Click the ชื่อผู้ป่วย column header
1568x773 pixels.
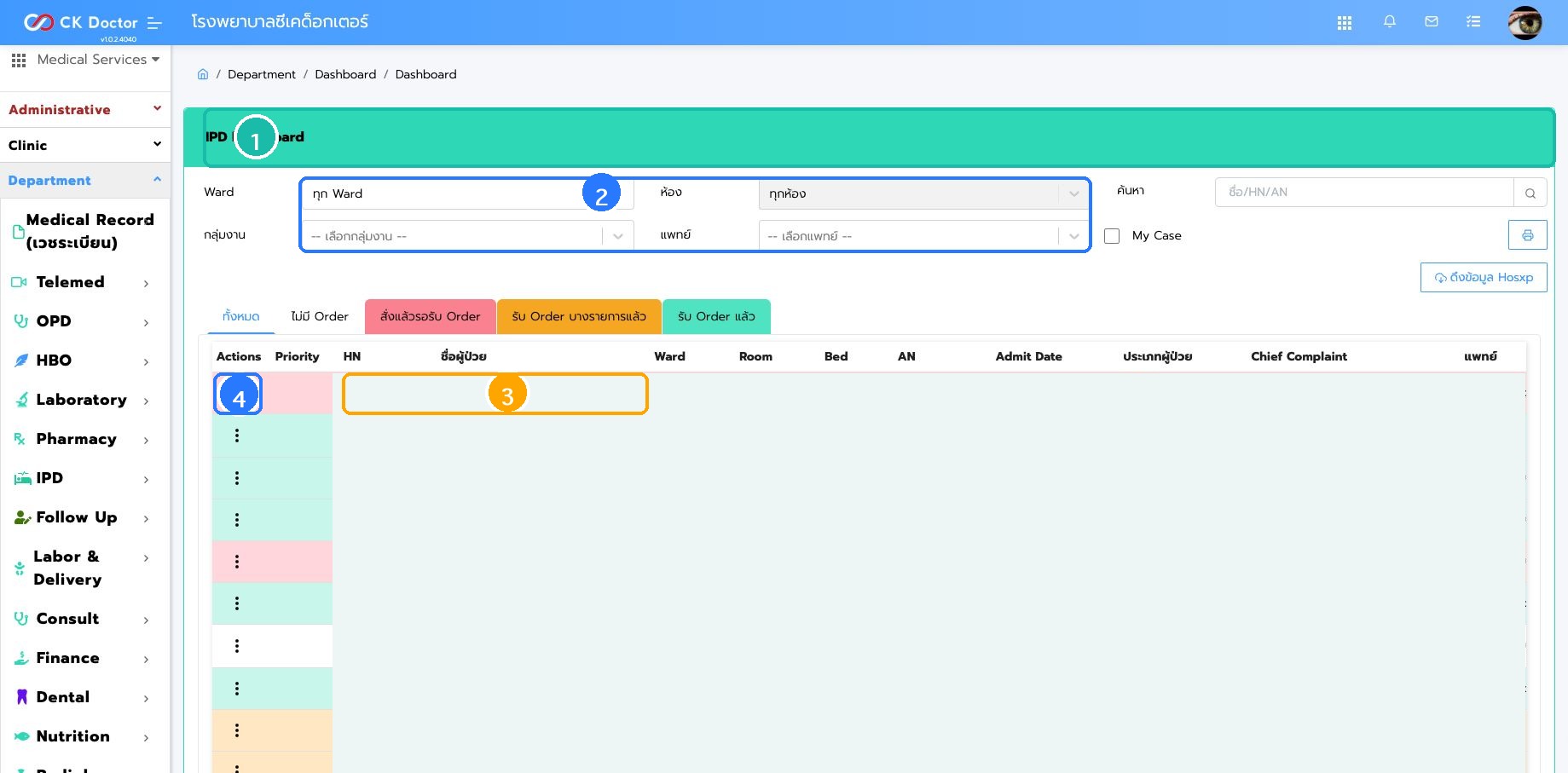pos(463,356)
